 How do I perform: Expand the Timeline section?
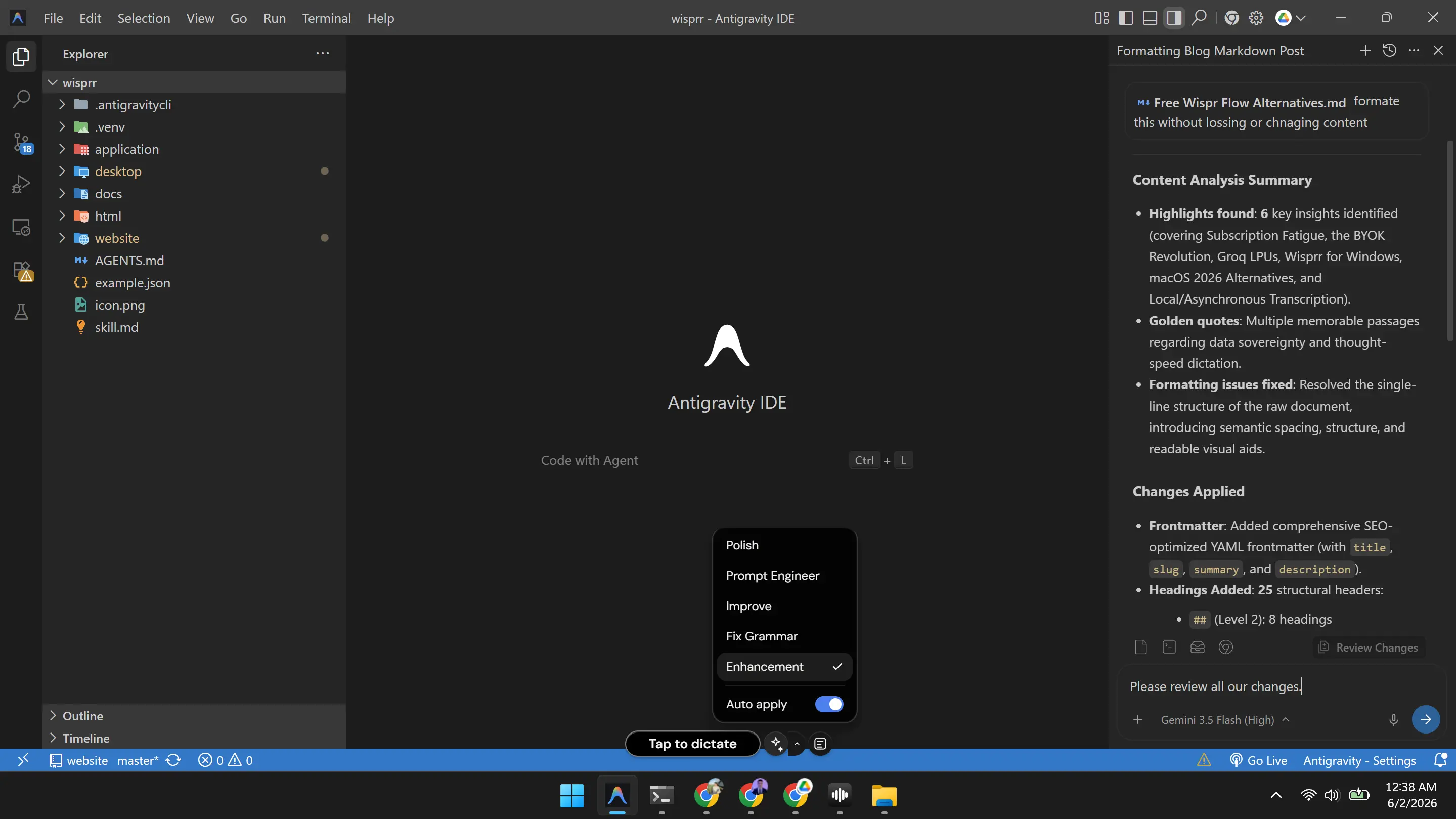194,738
